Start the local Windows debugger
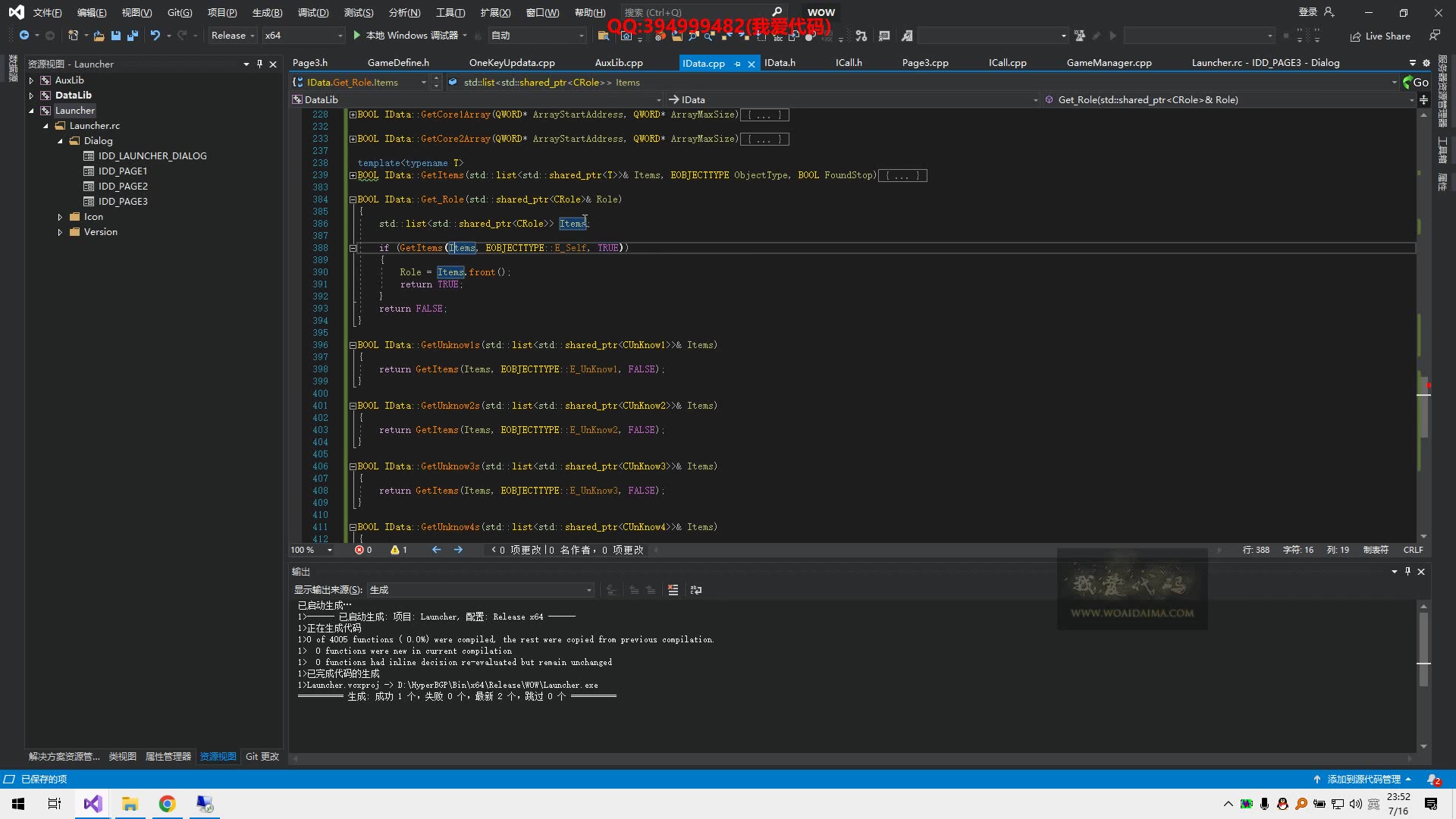The width and height of the screenshot is (1456, 819). coord(357,36)
